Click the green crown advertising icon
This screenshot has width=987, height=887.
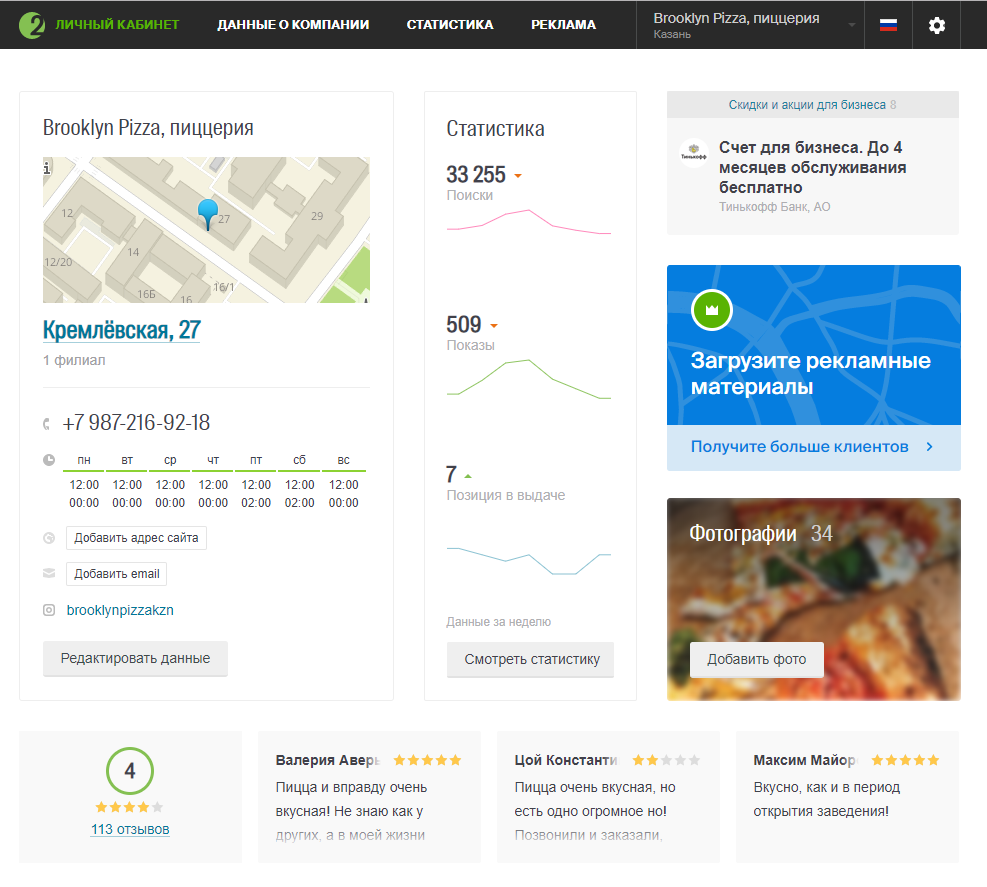pos(712,310)
